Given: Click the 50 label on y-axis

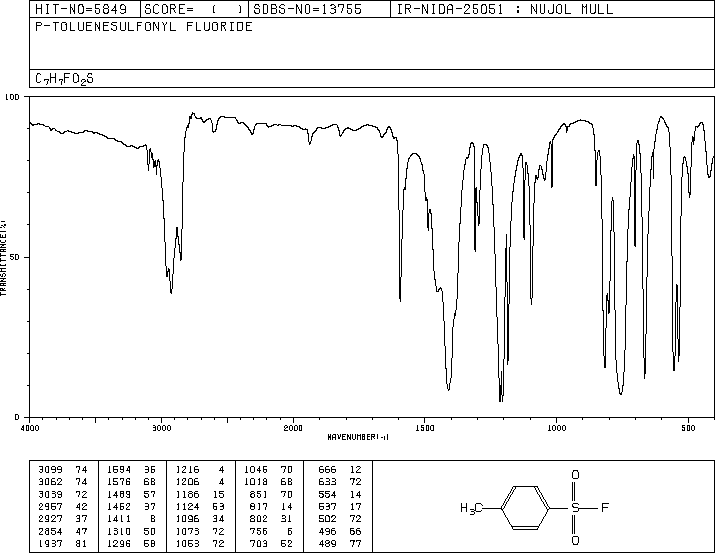Looking at the screenshot, I should [15, 257].
